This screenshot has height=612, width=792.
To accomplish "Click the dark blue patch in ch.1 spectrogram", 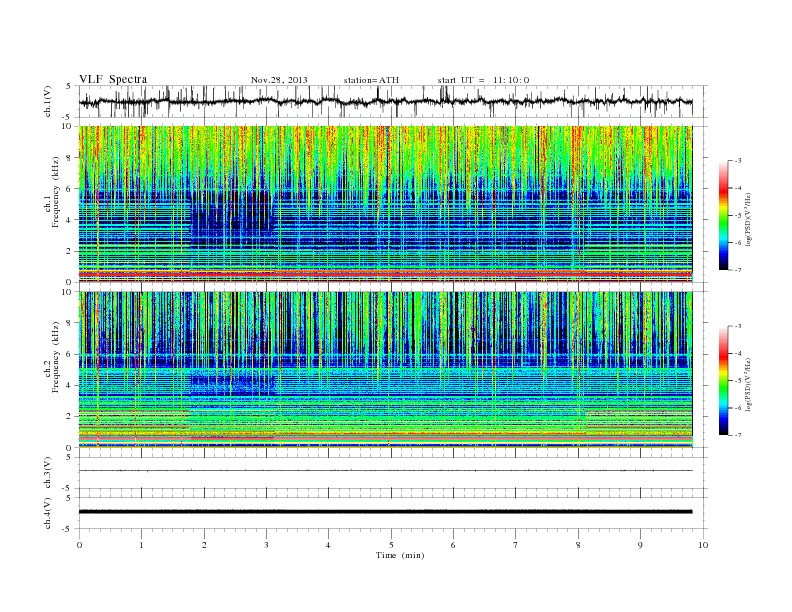I will coord(231,214).
